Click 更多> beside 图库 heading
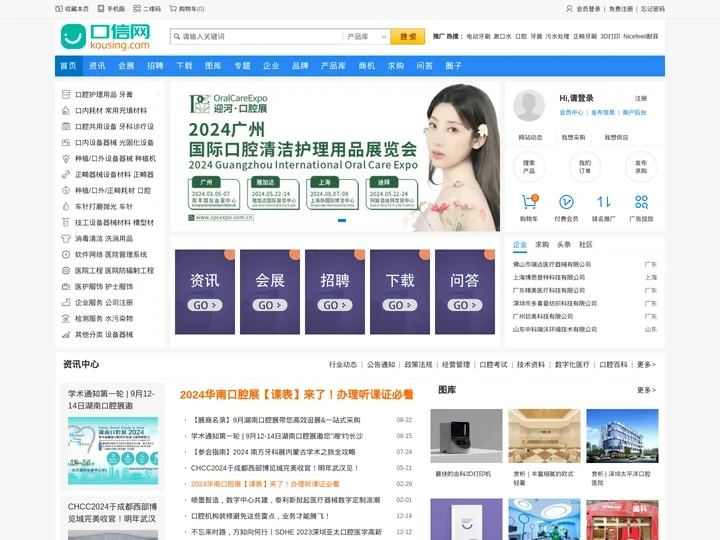 point(647,390)
